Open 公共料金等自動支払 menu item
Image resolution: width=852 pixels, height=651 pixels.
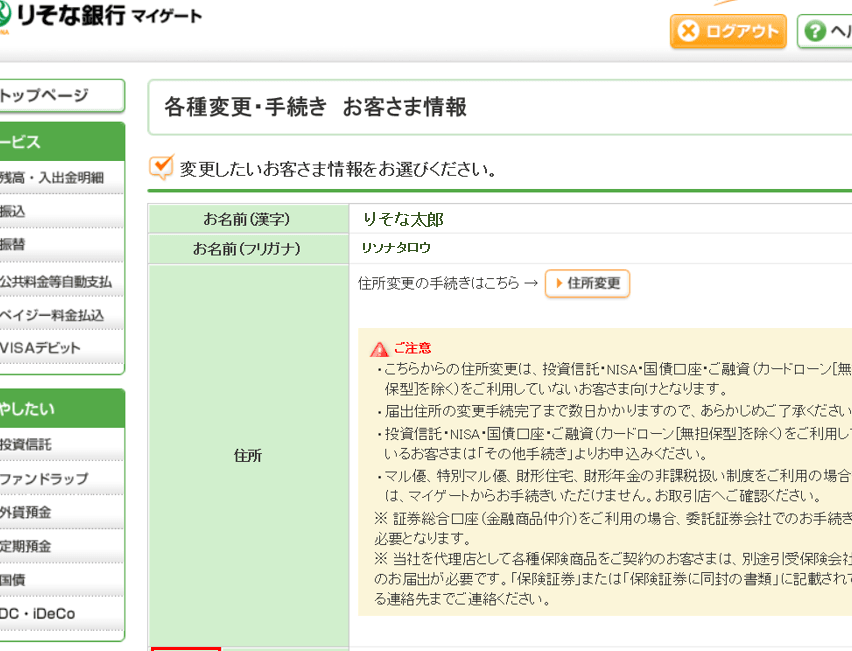pos(56,281)
